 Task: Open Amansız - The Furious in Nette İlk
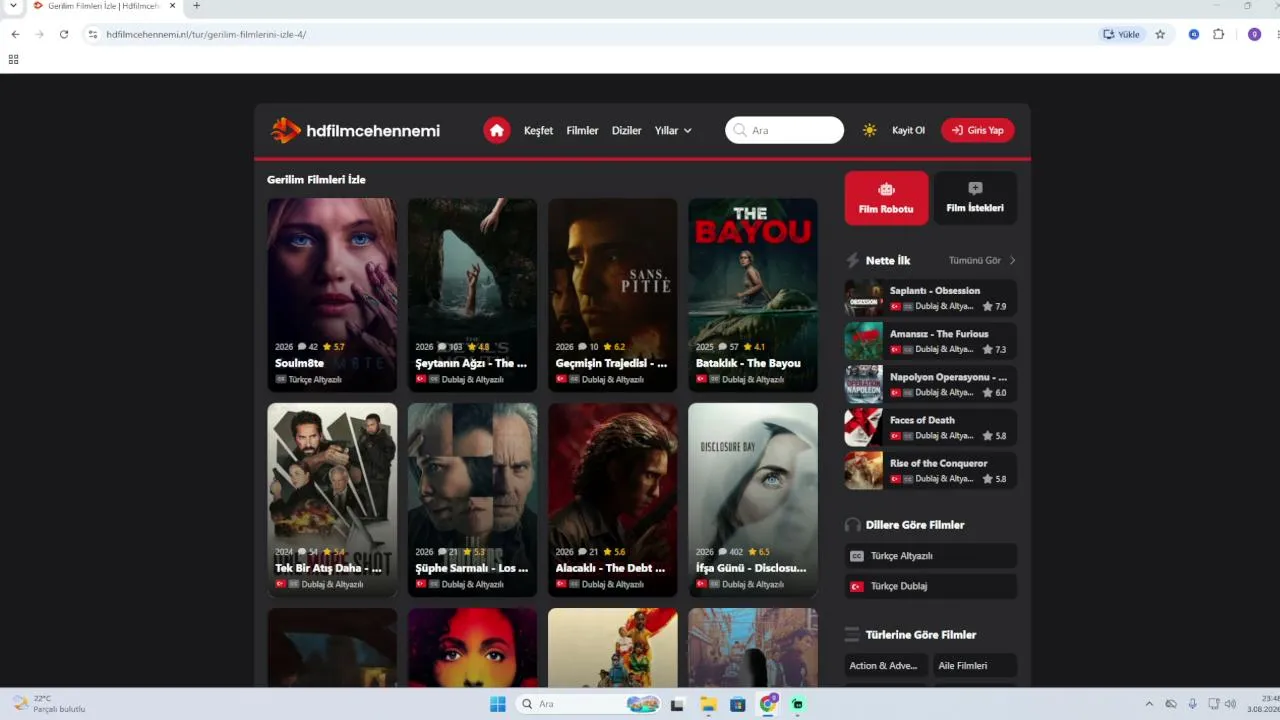coord(930,341)
